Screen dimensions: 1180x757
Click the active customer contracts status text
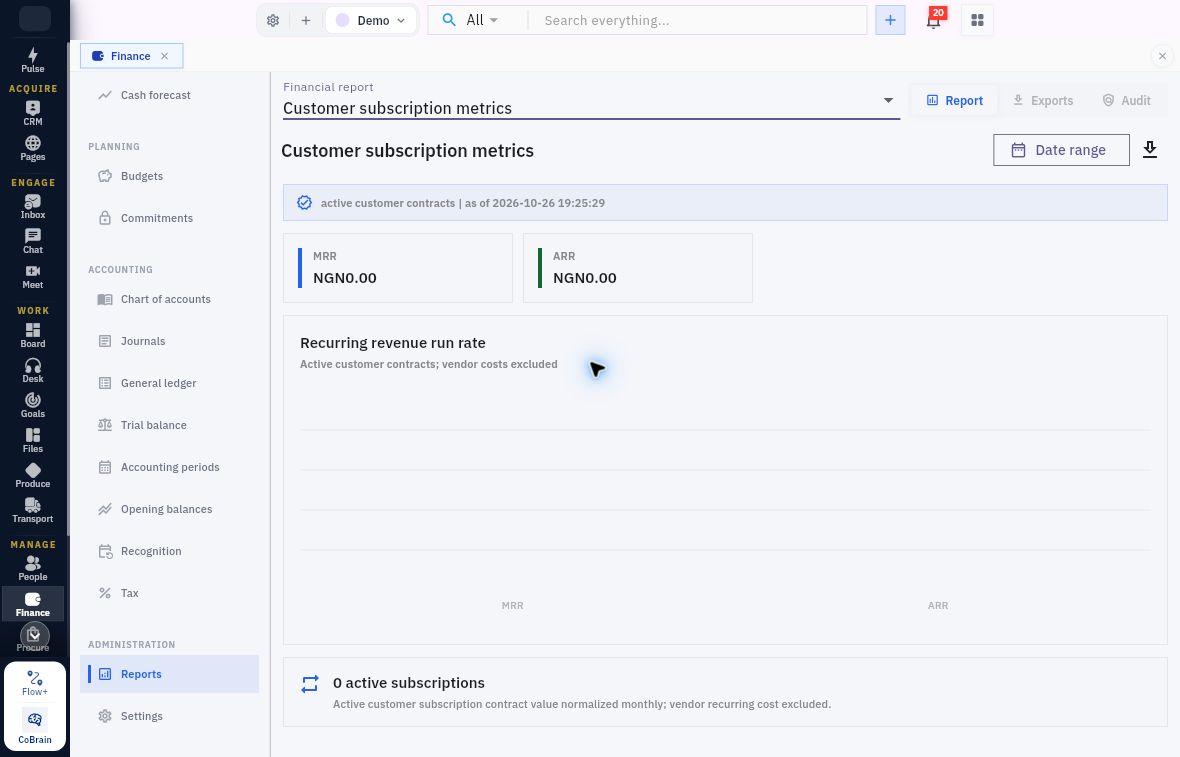[x=463, y=203]
